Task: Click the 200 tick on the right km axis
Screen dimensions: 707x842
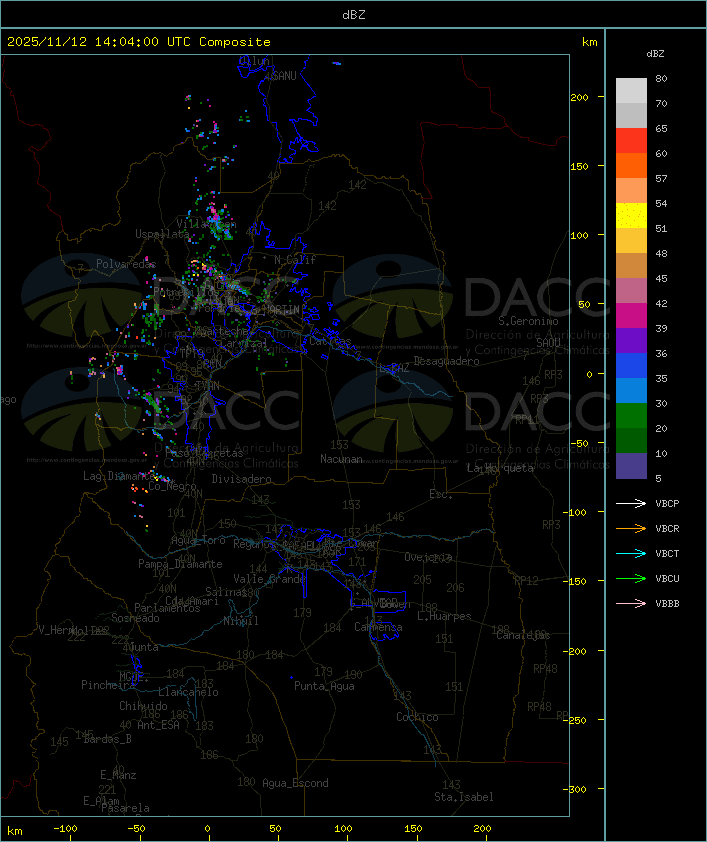Action: tap(579, 97)
